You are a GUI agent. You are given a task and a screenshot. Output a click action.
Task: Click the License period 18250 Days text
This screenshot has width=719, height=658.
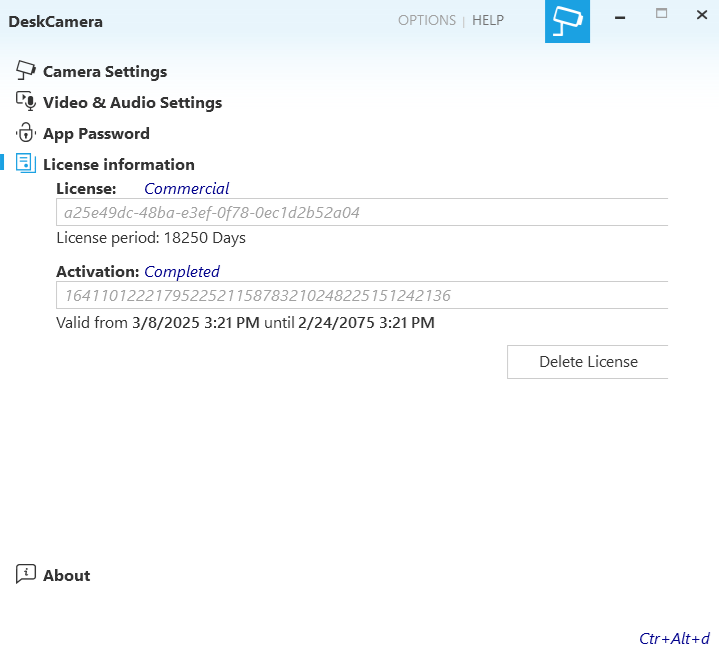coord(151,238)
